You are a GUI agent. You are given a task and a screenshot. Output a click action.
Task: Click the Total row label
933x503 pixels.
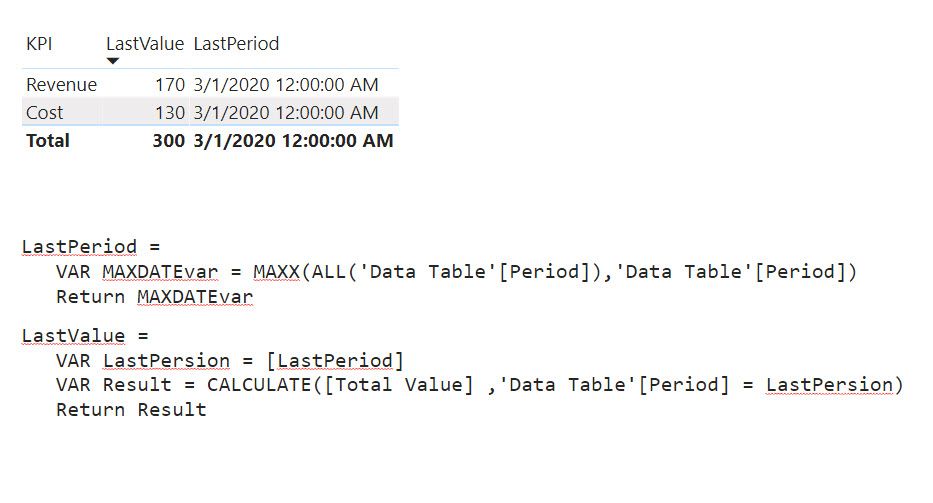coord(48,140)
